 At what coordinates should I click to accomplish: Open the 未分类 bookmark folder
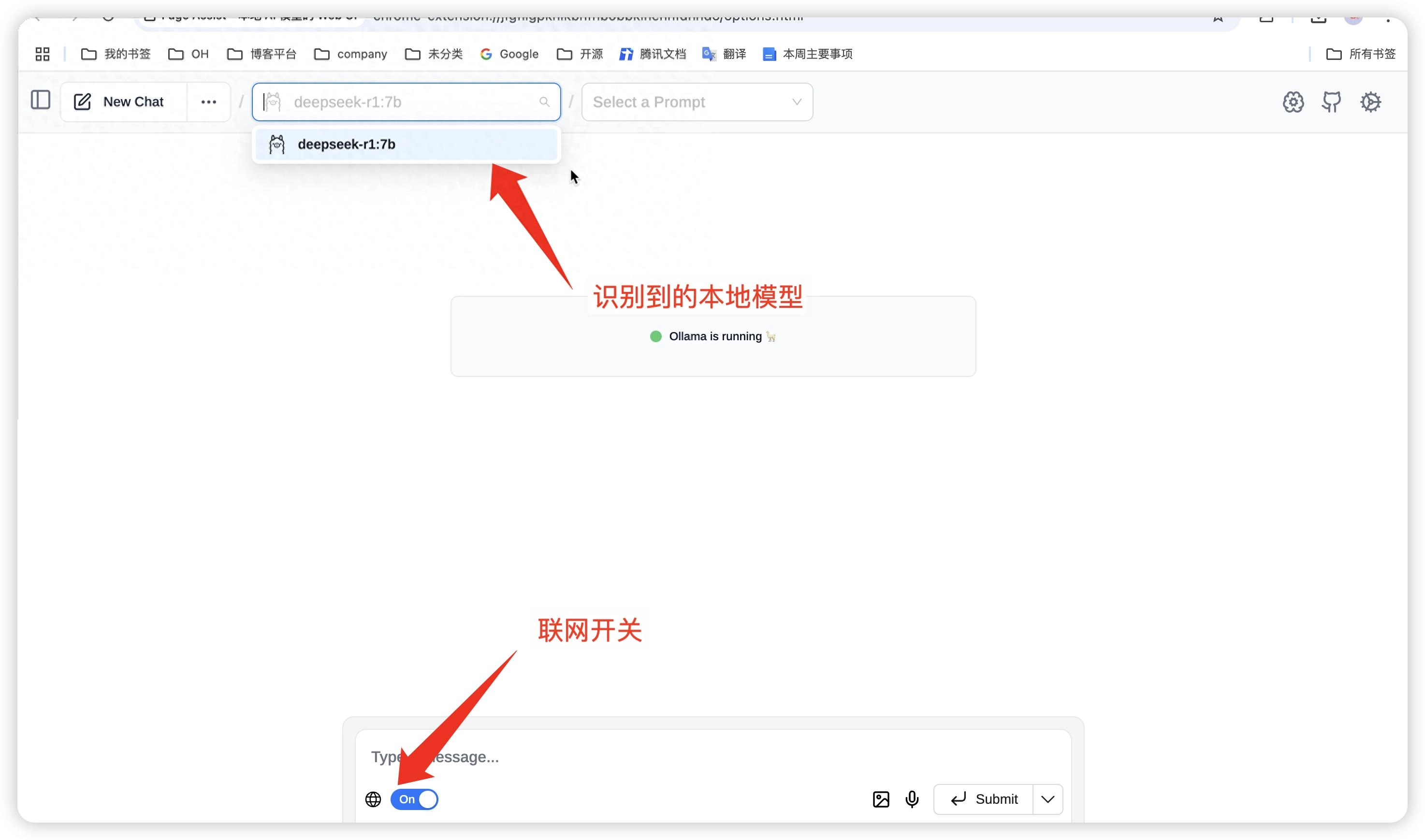(x=434, y=54)
